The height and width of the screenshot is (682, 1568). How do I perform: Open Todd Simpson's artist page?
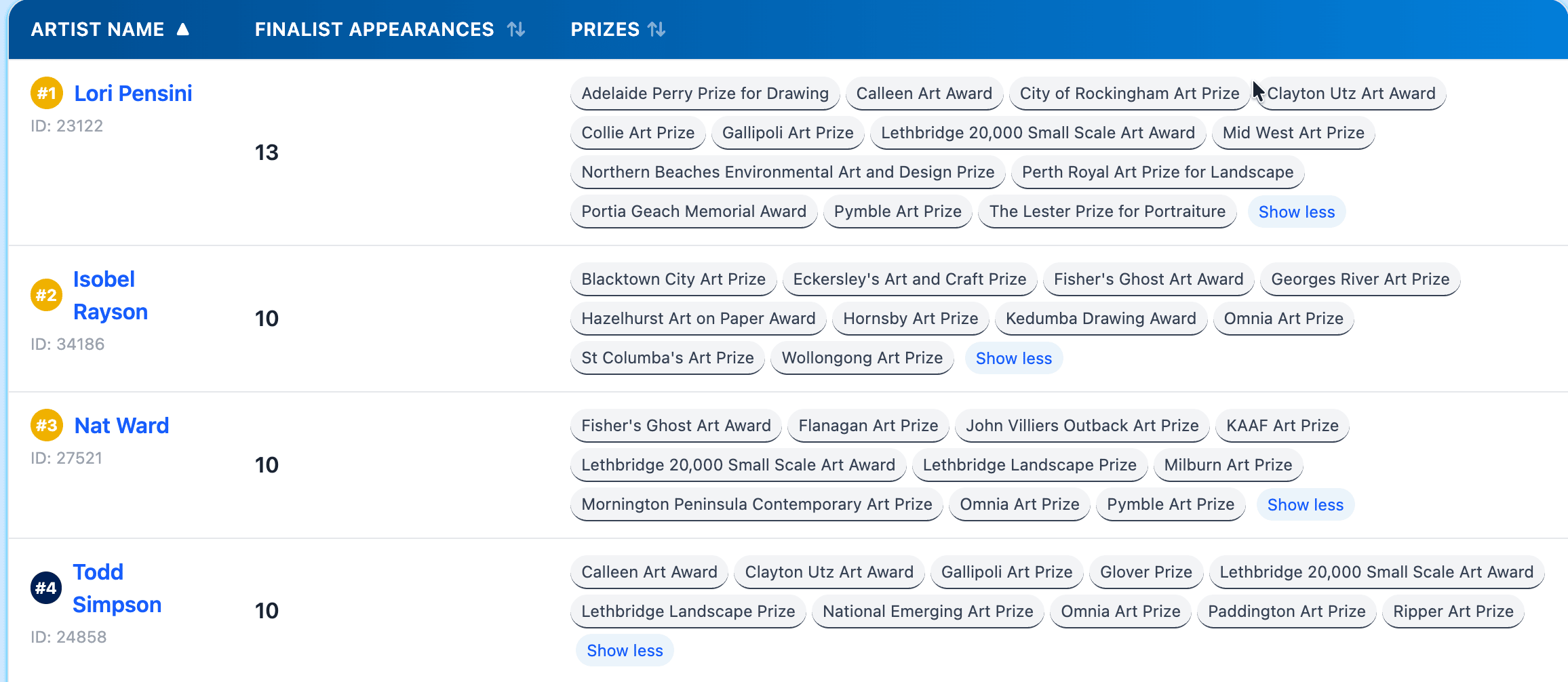[x=117, y=588]
